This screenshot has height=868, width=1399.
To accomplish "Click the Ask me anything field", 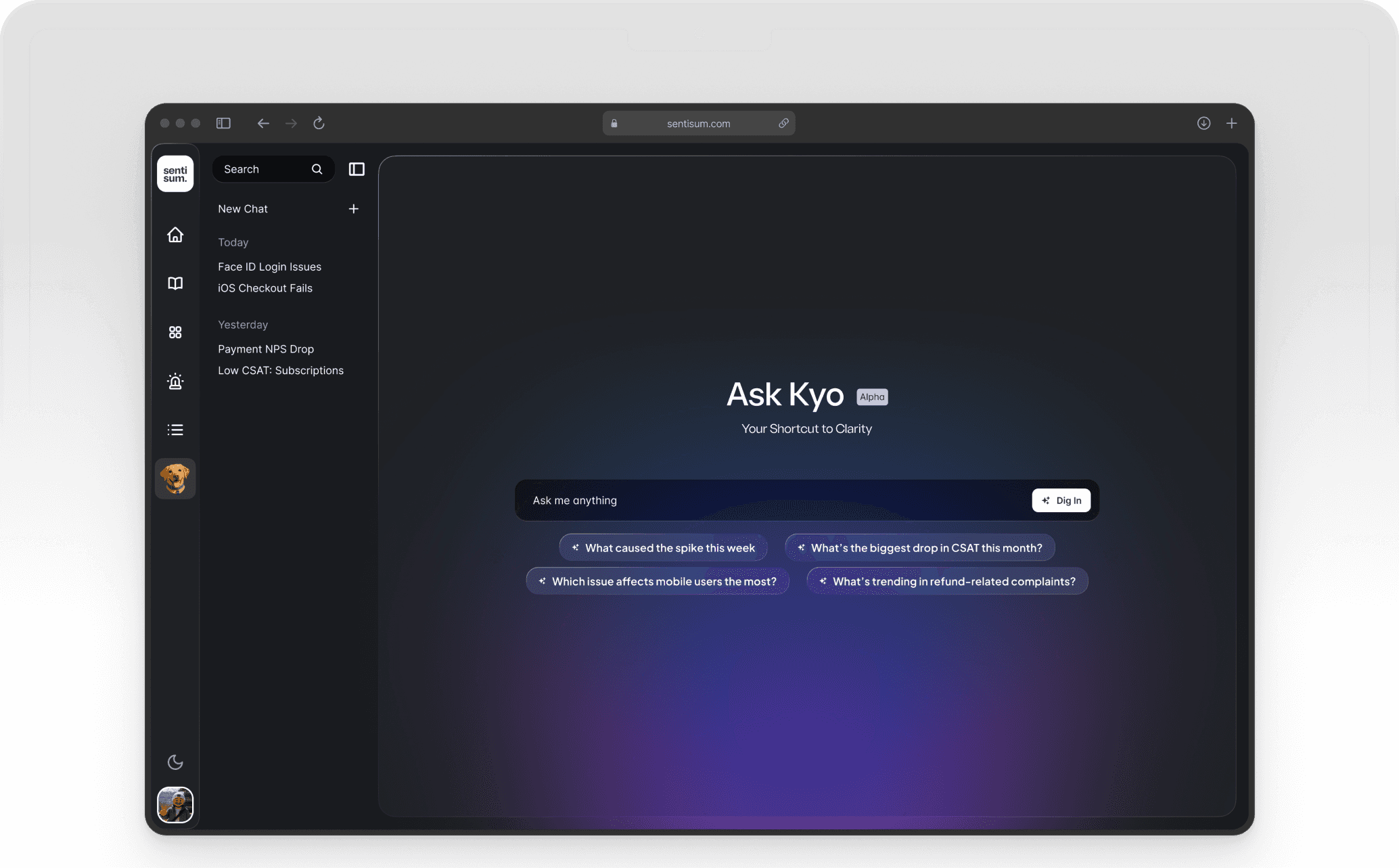I will click(x=771, y=501).
